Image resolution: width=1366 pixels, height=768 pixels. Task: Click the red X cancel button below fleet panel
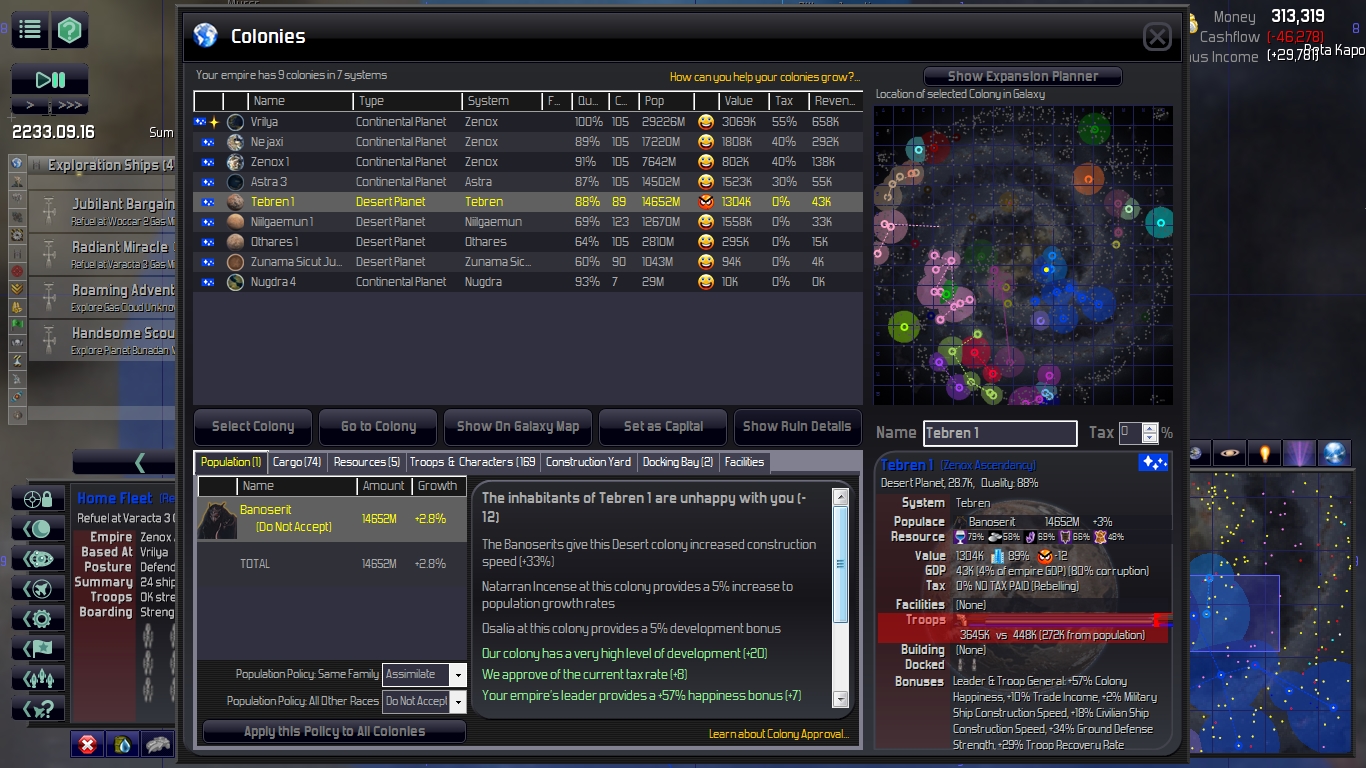(88, 744)
